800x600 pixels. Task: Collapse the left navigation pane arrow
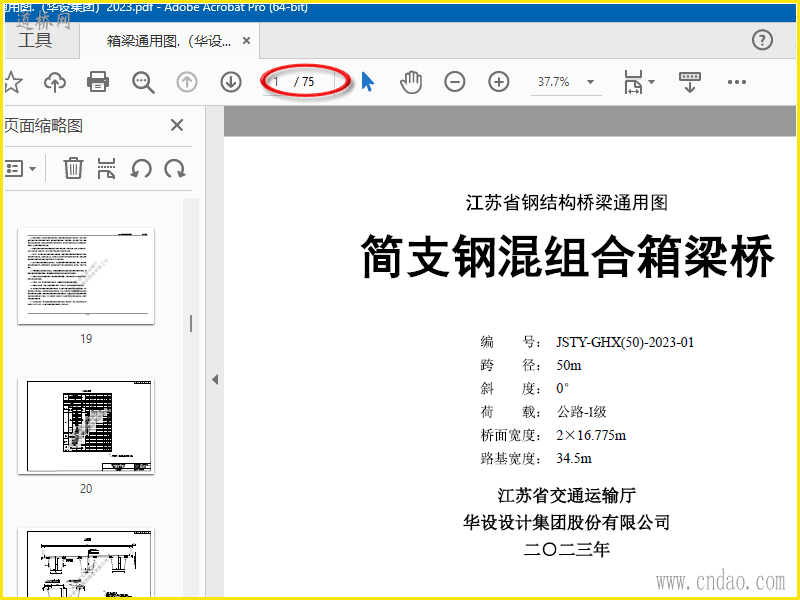(x=215, y=379)
